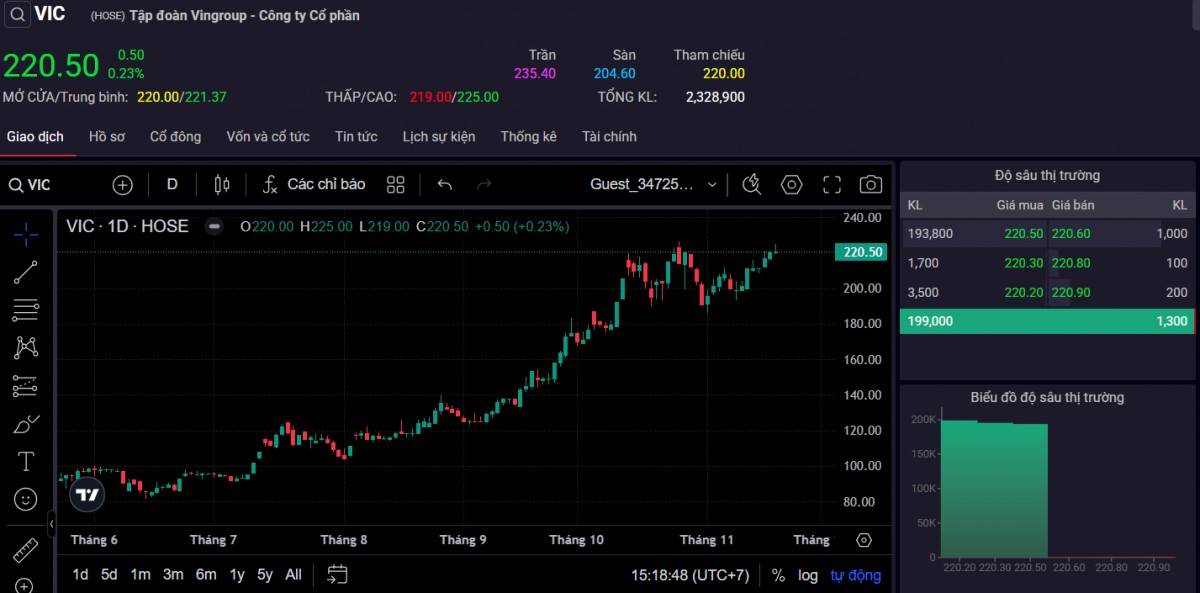Undo the last chart action
The image size is (1200, 593).
445,185
